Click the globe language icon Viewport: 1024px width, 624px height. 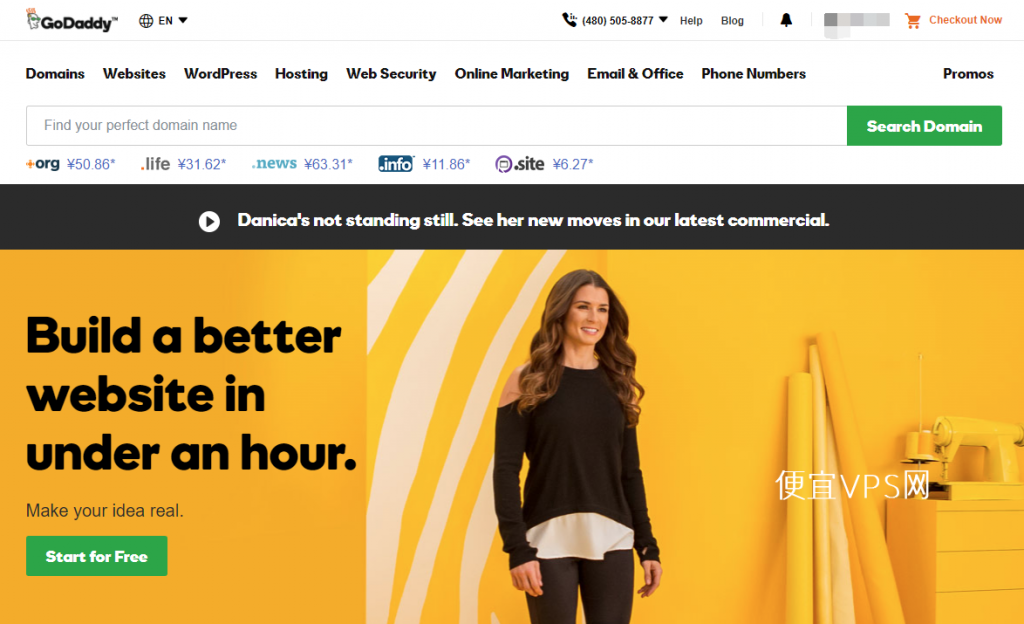pos(146,21)
